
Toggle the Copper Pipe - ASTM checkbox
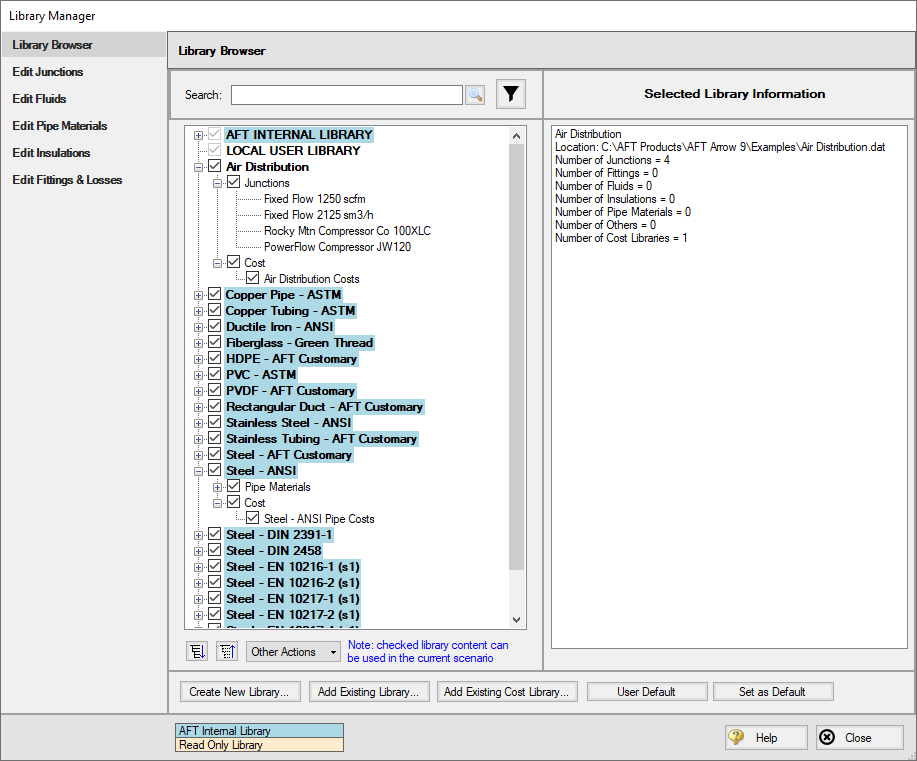214,295
